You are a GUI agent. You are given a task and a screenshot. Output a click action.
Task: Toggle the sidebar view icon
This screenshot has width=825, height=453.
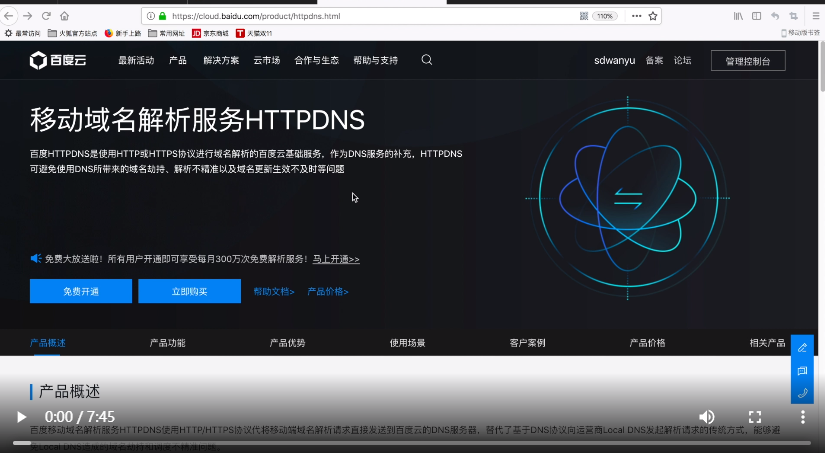pyautogui.click(x=756, y=16)
